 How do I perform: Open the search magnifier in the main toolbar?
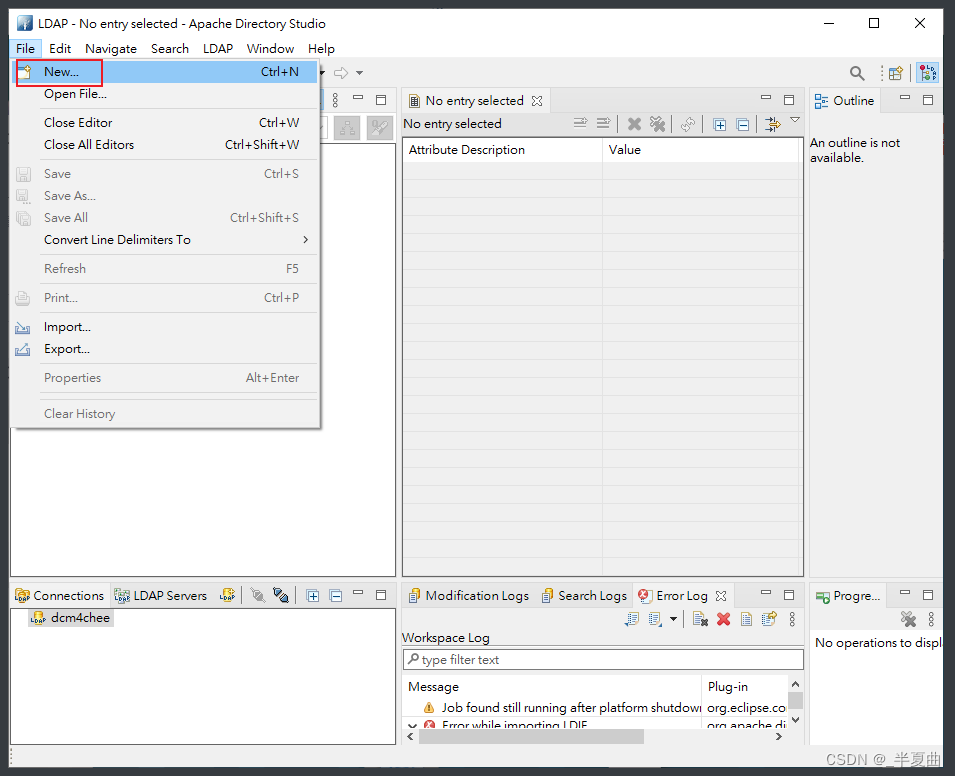tap(856, 73)
